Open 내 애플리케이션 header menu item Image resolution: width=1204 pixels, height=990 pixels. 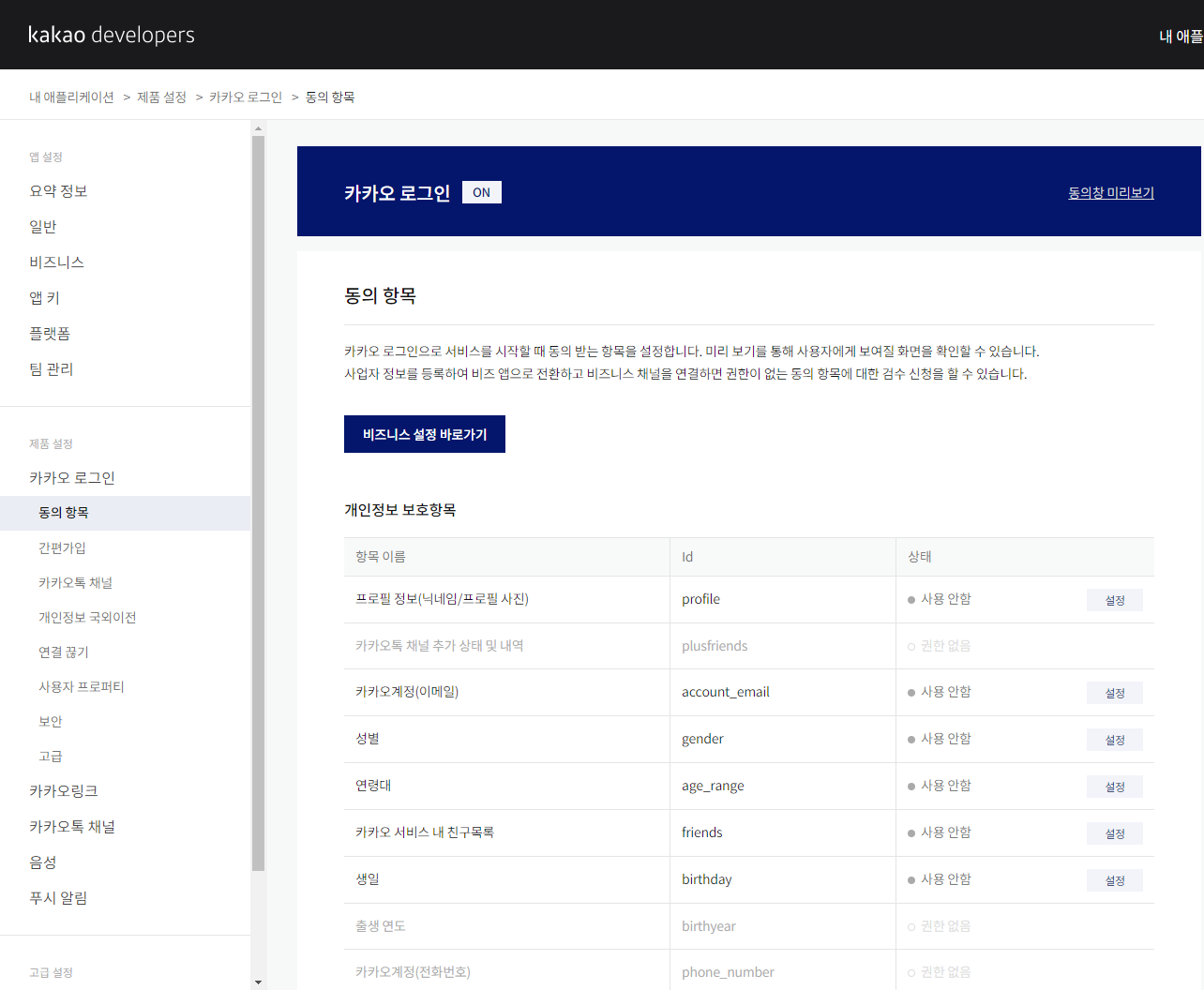pos(1181,36)
